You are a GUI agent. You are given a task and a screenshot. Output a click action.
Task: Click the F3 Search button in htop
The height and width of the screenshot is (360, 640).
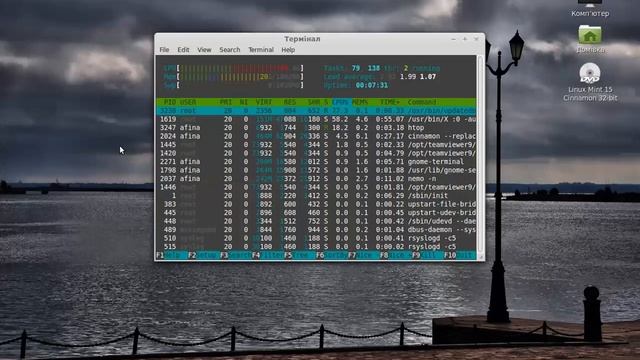click(236, 255)
